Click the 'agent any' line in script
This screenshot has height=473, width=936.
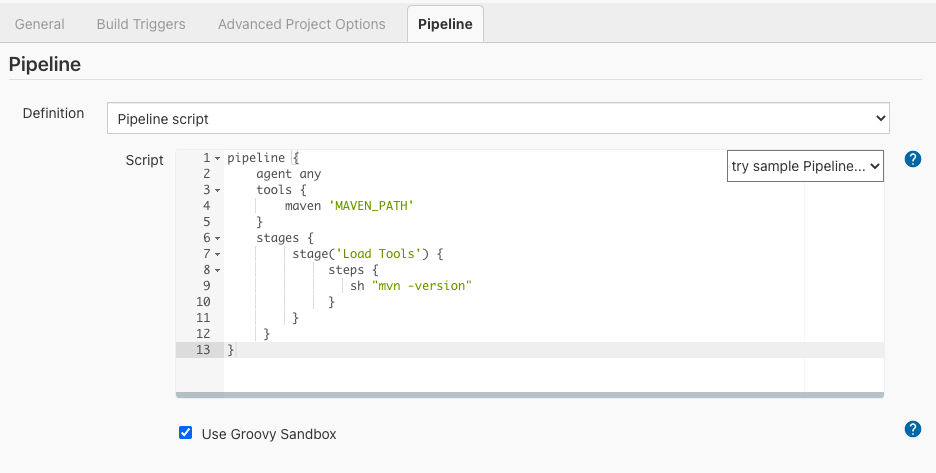[288, 174]
